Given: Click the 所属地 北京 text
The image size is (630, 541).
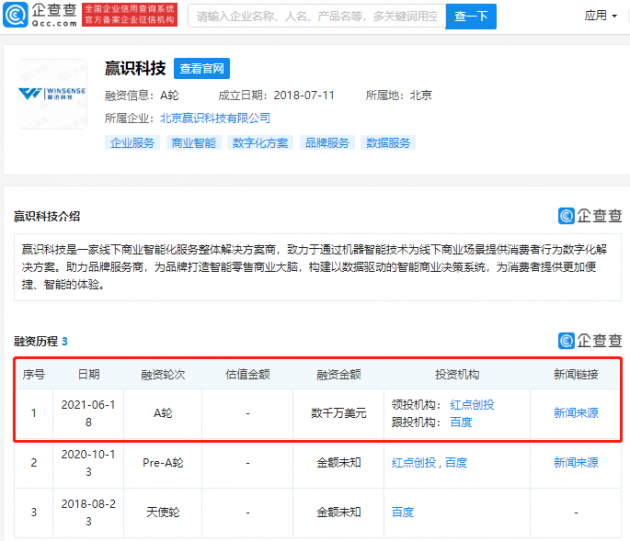Looking at the screenshot, I should click(x=399, y=95).
